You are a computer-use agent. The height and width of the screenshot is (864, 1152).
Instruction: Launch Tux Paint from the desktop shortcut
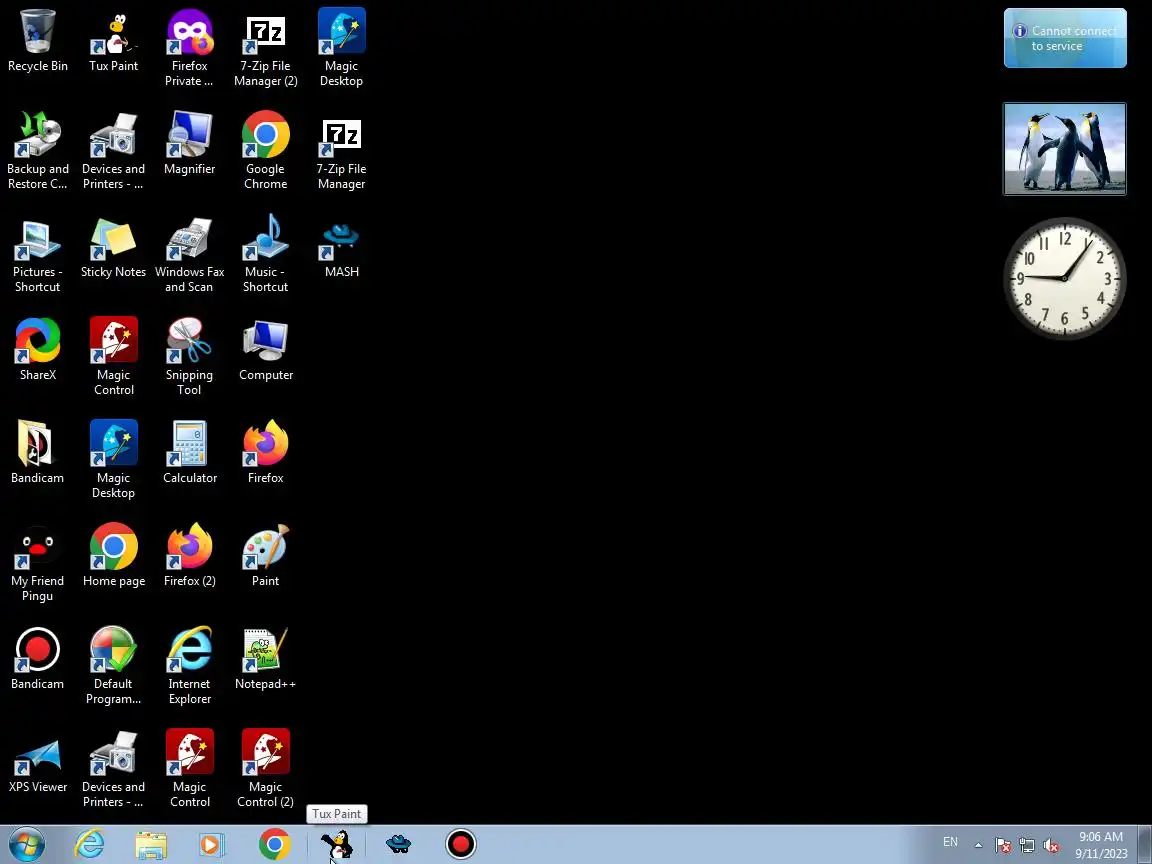[113, 41]
